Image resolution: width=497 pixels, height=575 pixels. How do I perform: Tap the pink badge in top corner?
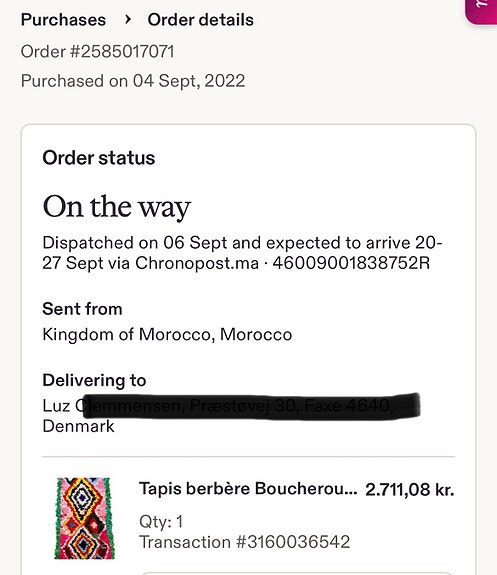(x=482, y=12)
